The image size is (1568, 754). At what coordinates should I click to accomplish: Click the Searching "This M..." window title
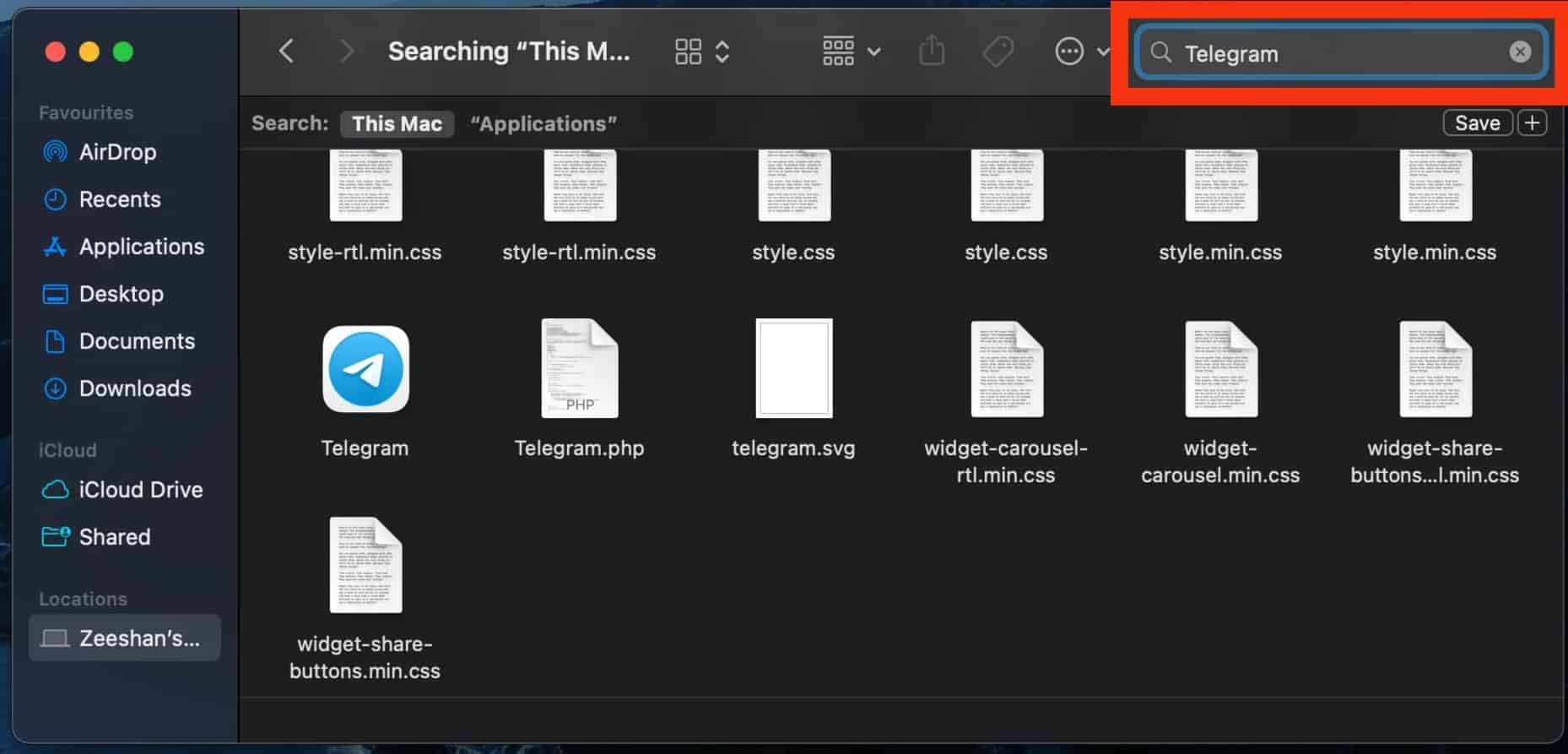[509, 52]
